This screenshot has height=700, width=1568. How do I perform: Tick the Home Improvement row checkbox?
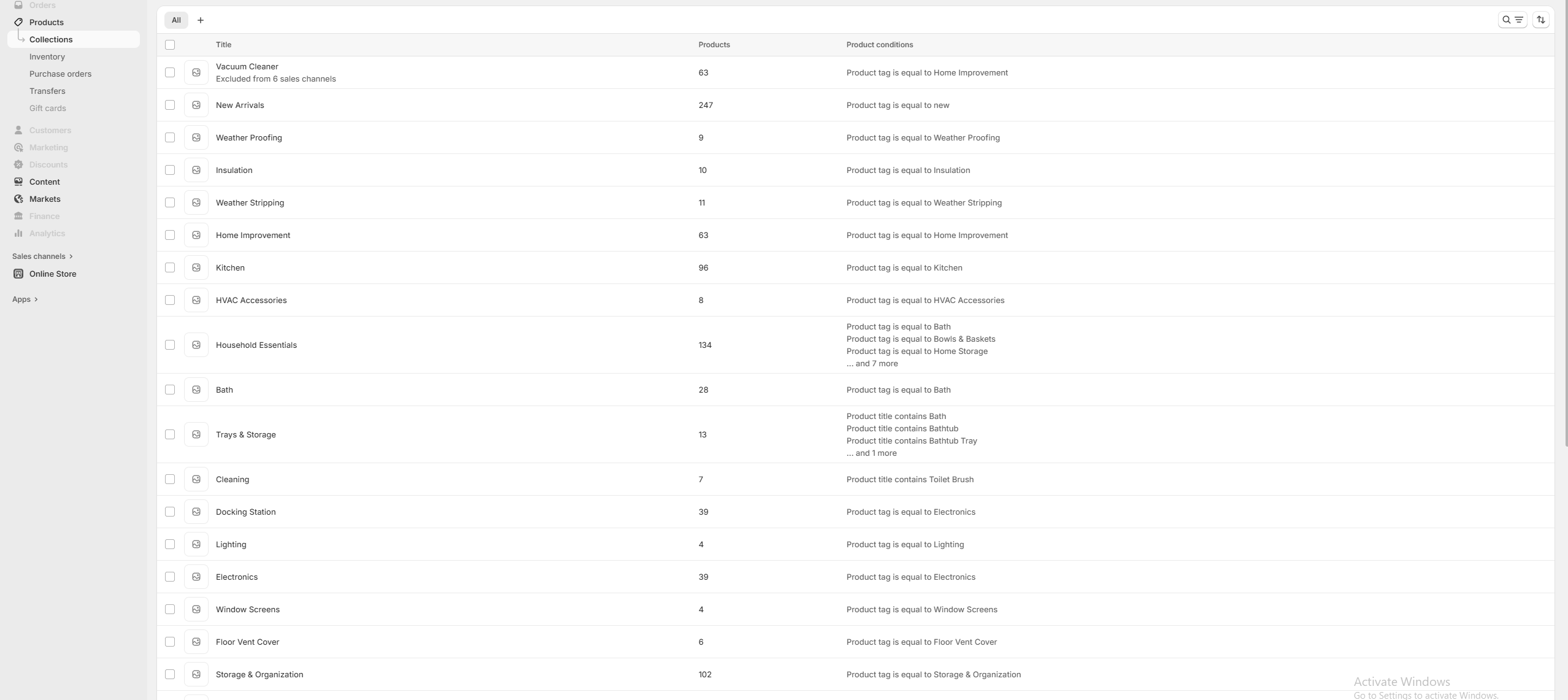click(170, 235)
